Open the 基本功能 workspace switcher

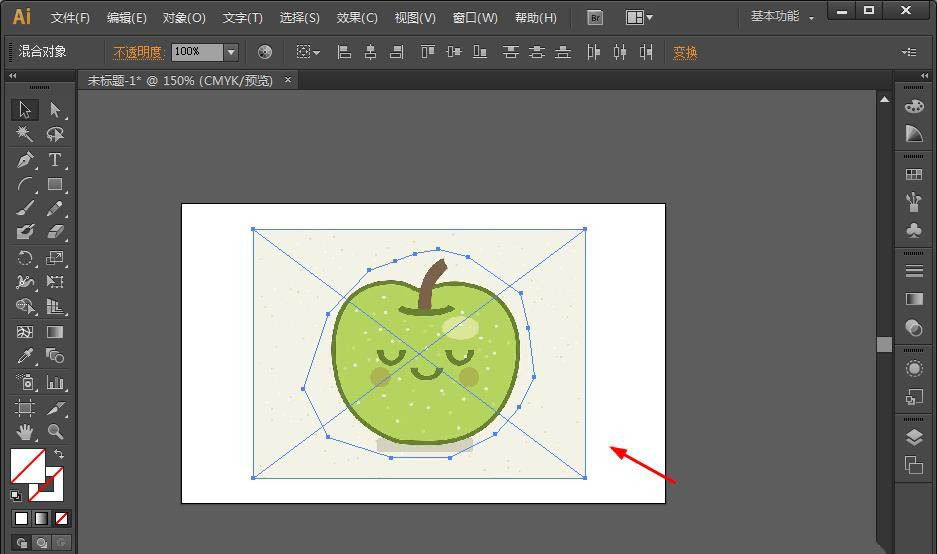[782, 17]
